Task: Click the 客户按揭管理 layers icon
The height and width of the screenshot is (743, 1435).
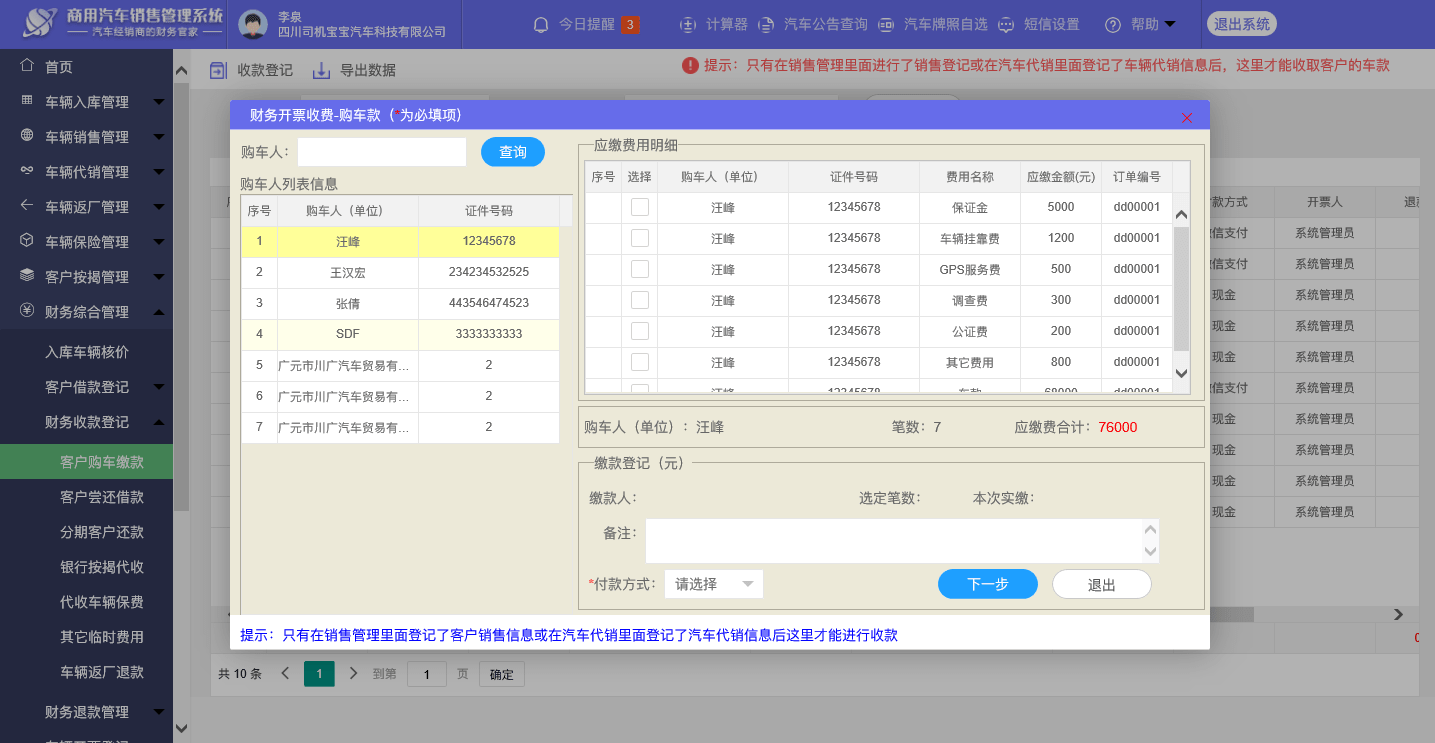Action: click(x=27, y=276)
